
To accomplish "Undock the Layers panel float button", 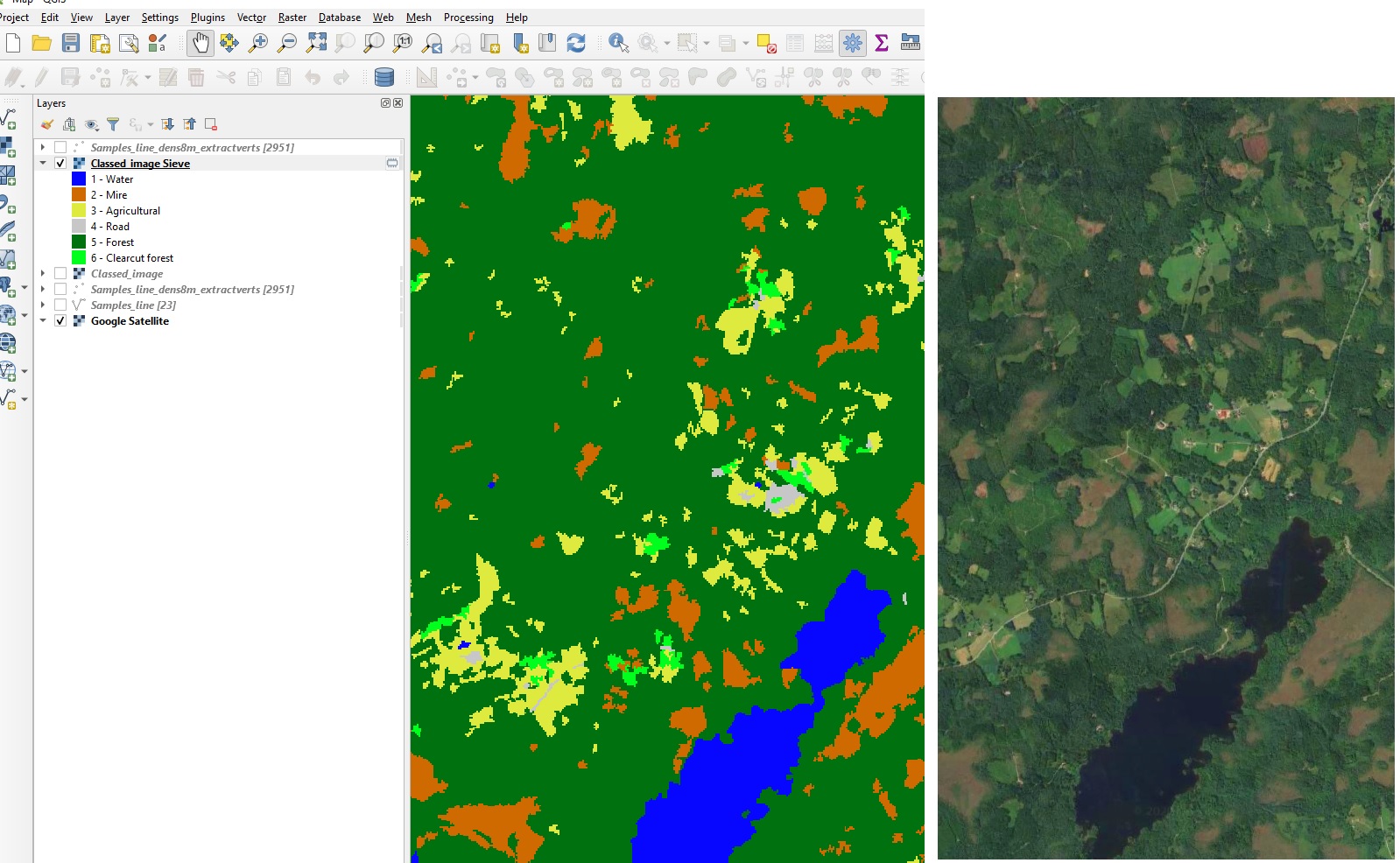I will click(x=385, y=103).
